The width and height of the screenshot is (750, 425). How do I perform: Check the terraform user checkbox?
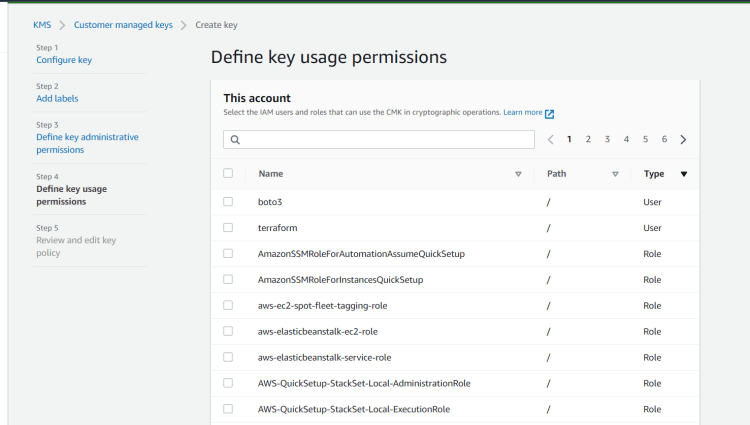(x=228, y=228)
